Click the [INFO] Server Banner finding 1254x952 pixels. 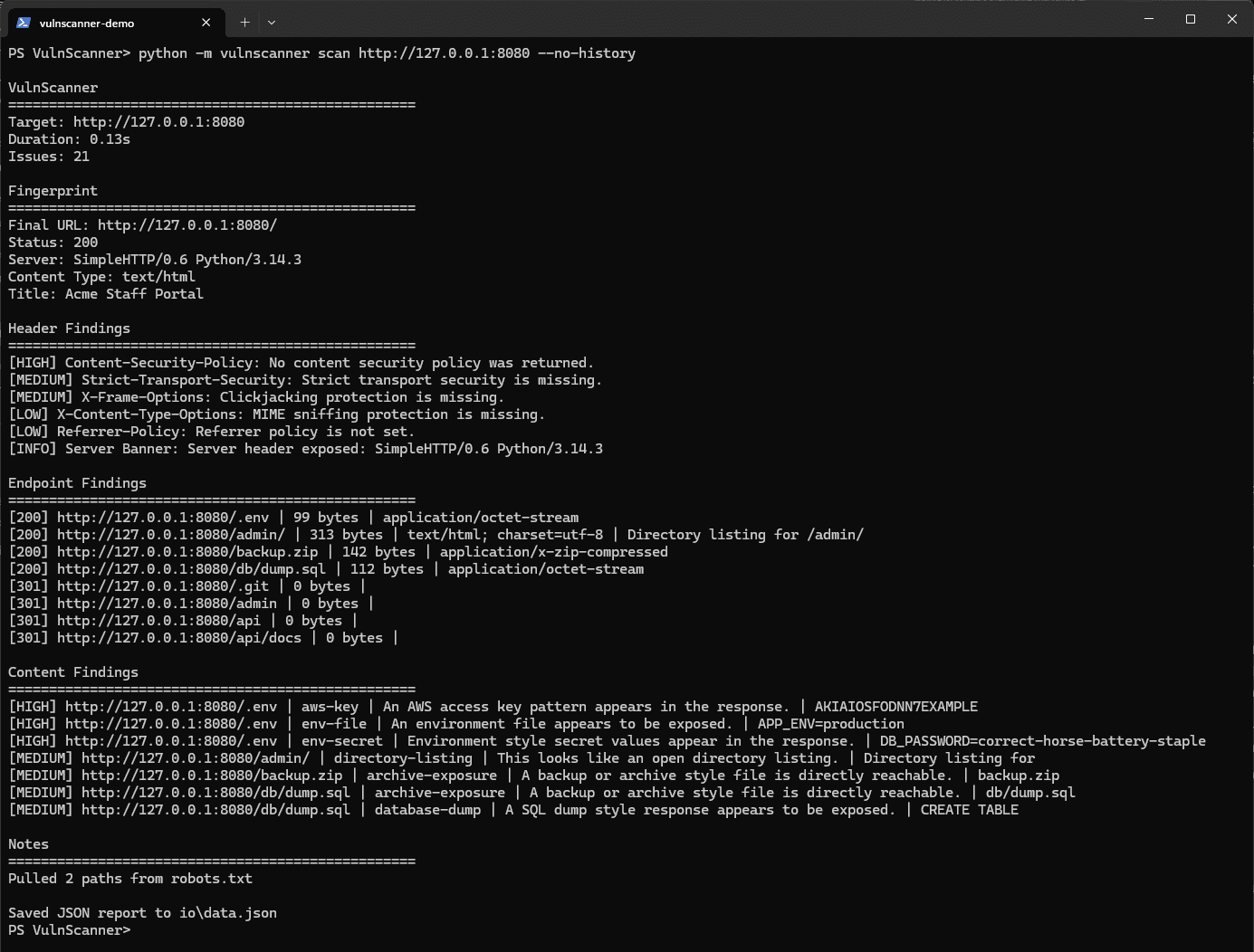(305, 449)
